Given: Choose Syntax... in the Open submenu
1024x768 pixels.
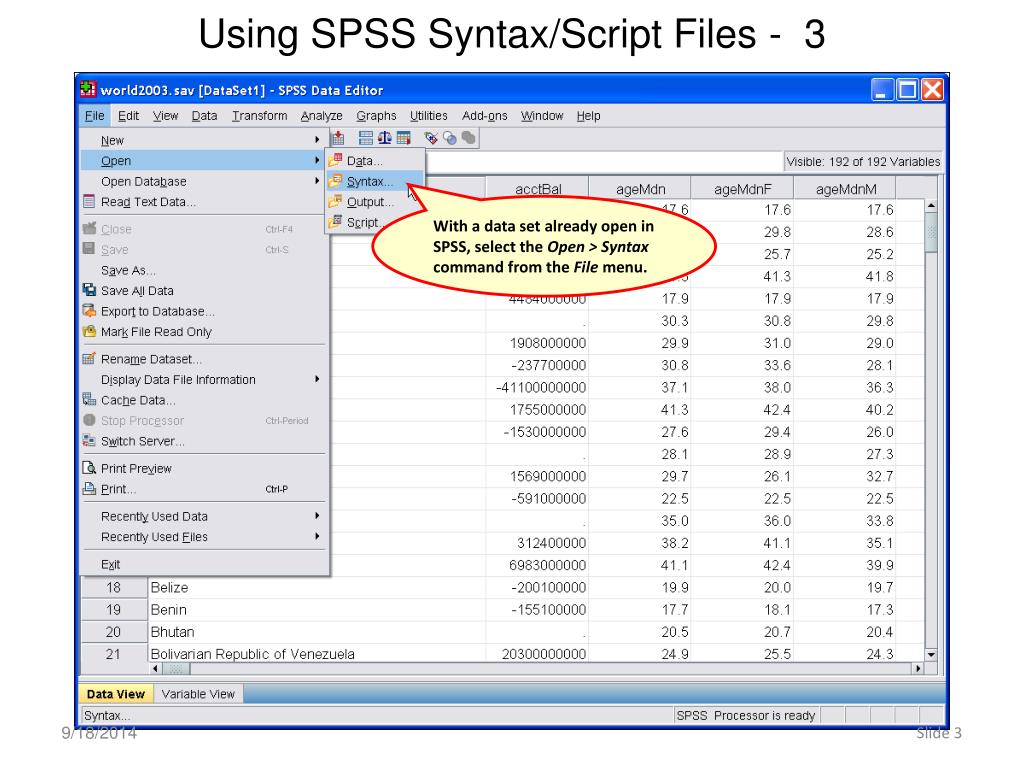Looking at the screenshot, I should (x=375, y=182).
